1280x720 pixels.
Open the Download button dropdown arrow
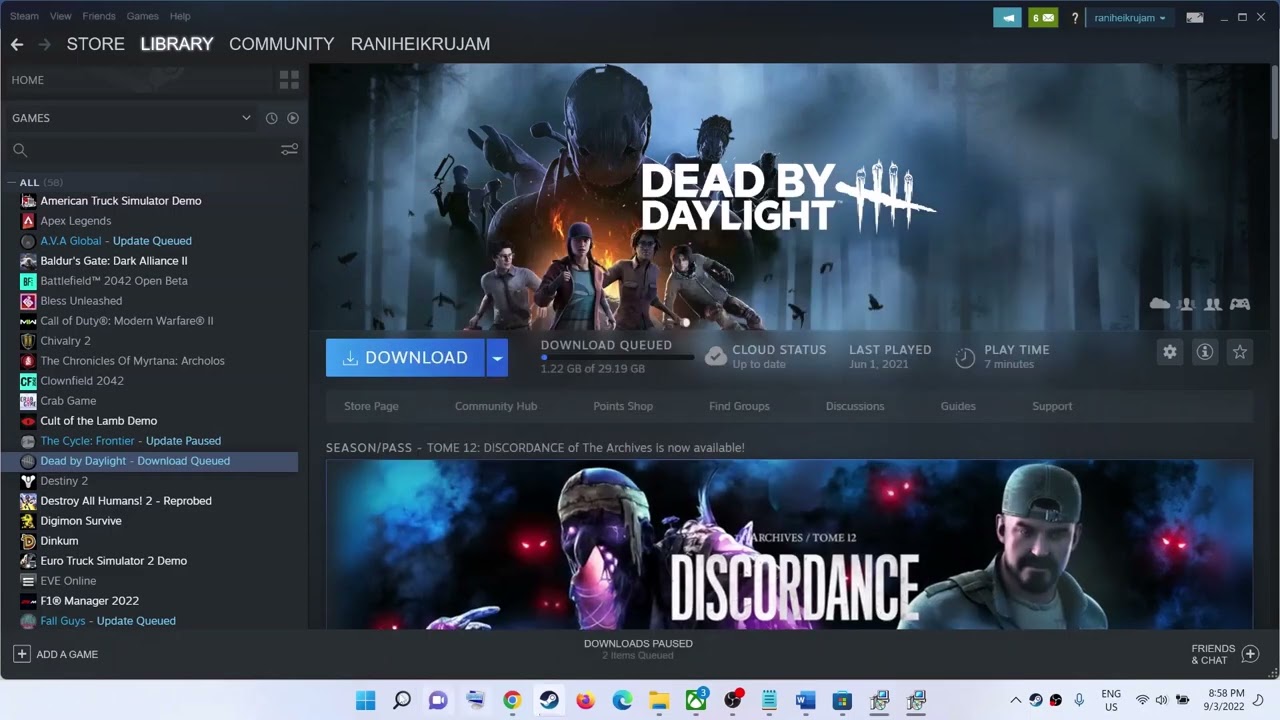tap(497, 358)
